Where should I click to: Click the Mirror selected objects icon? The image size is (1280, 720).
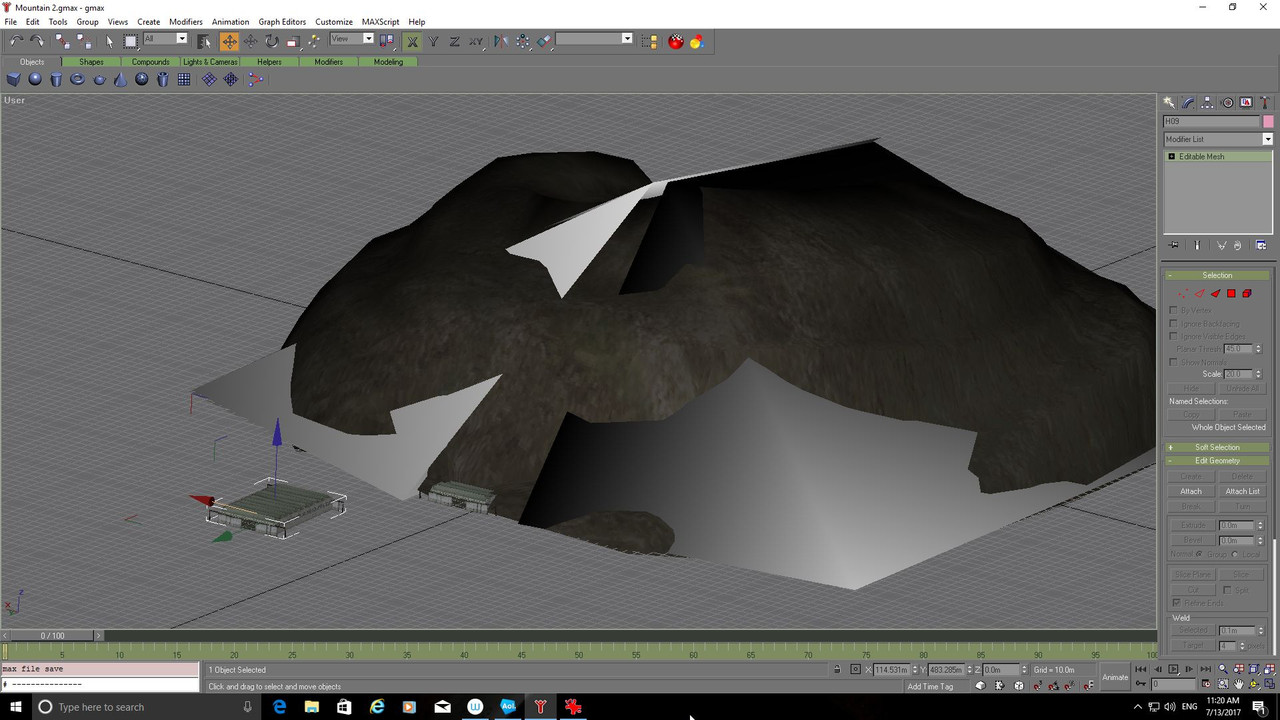point(500,41)
